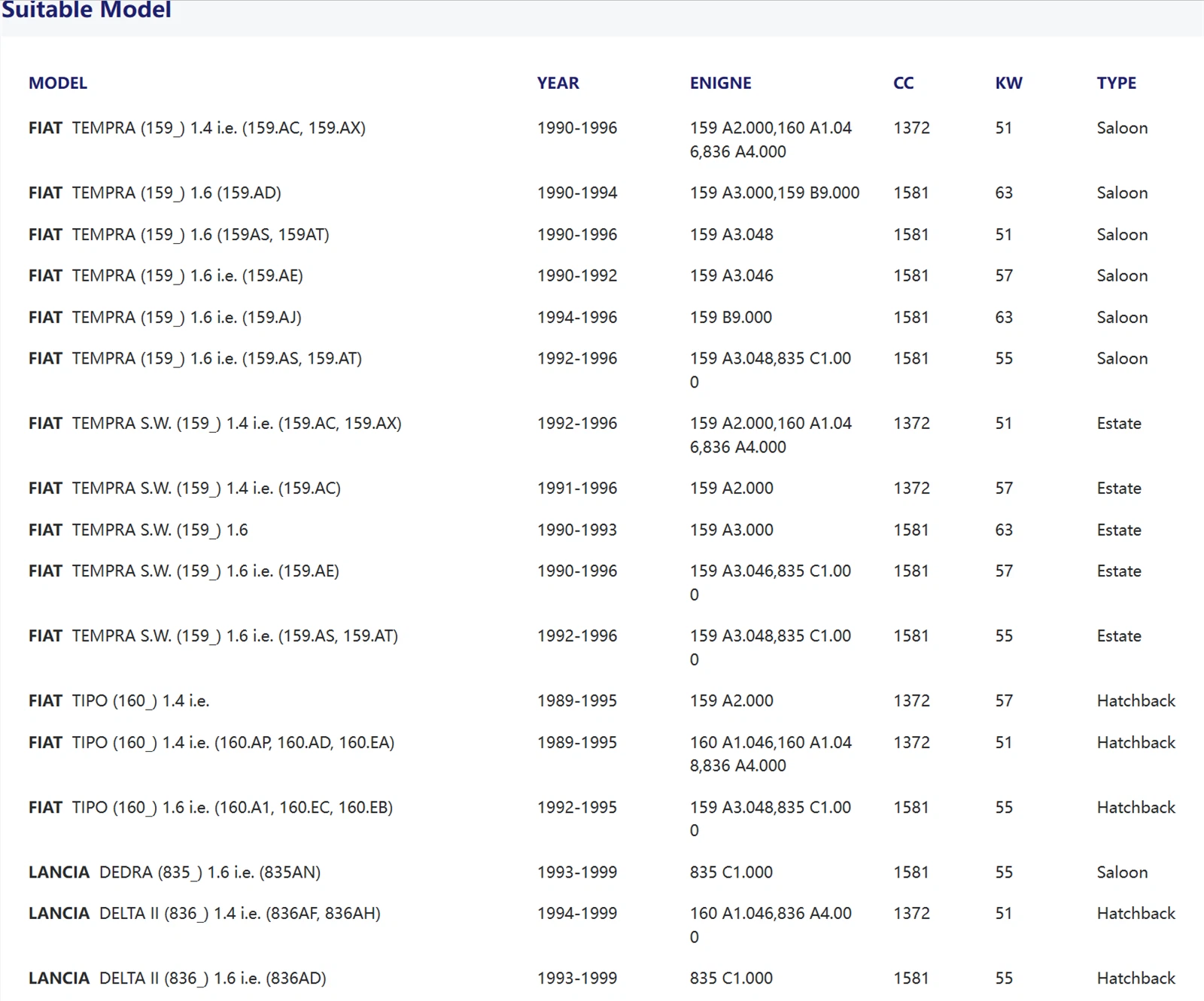
Task: Click FIAT TEMPRA 1.6 i.e. (159.AS, 159.AT) saloon model
Action: click(195, 358)
